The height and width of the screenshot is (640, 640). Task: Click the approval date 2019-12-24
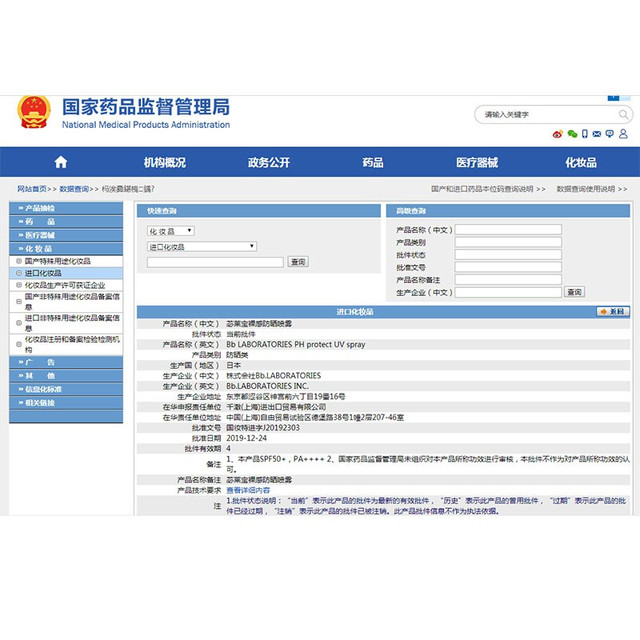[247, 438]
